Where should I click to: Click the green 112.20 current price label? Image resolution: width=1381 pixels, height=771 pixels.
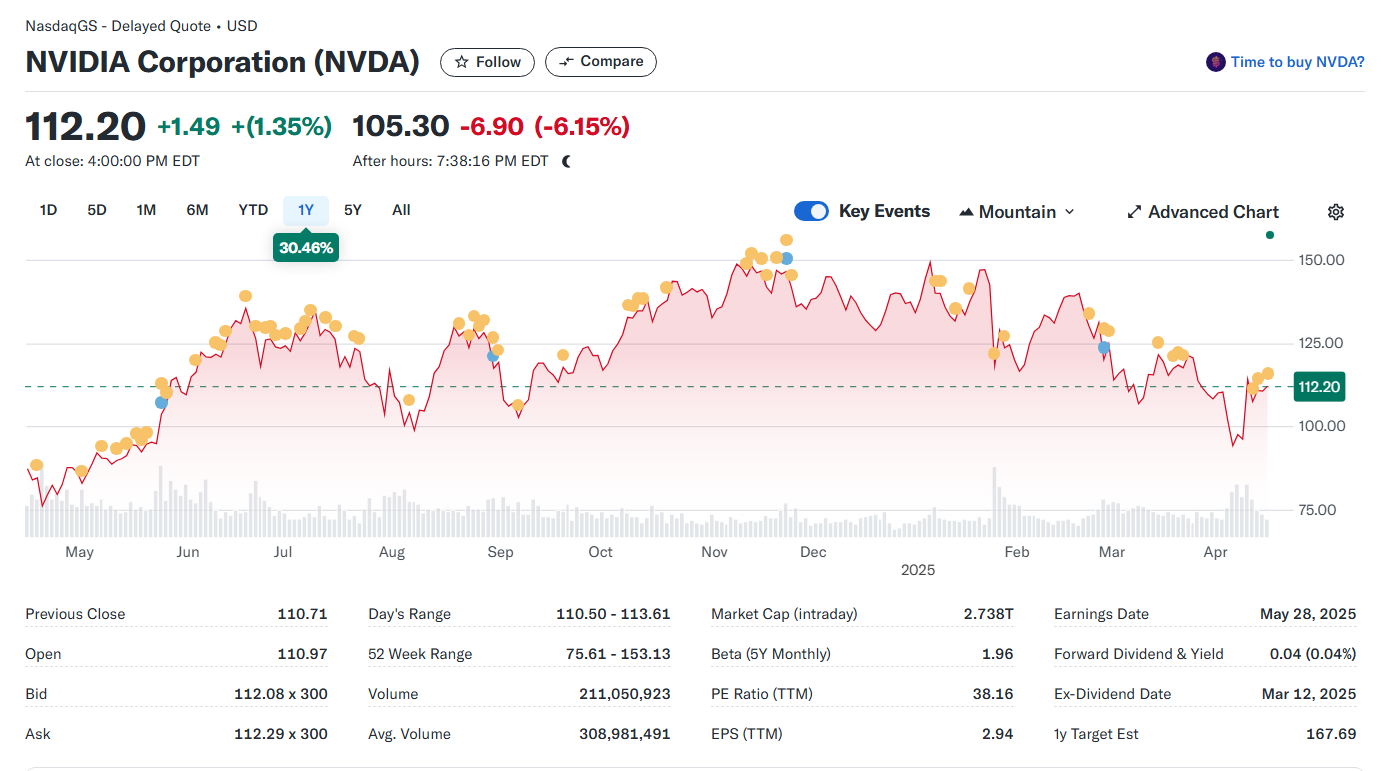coord(1320,387)
